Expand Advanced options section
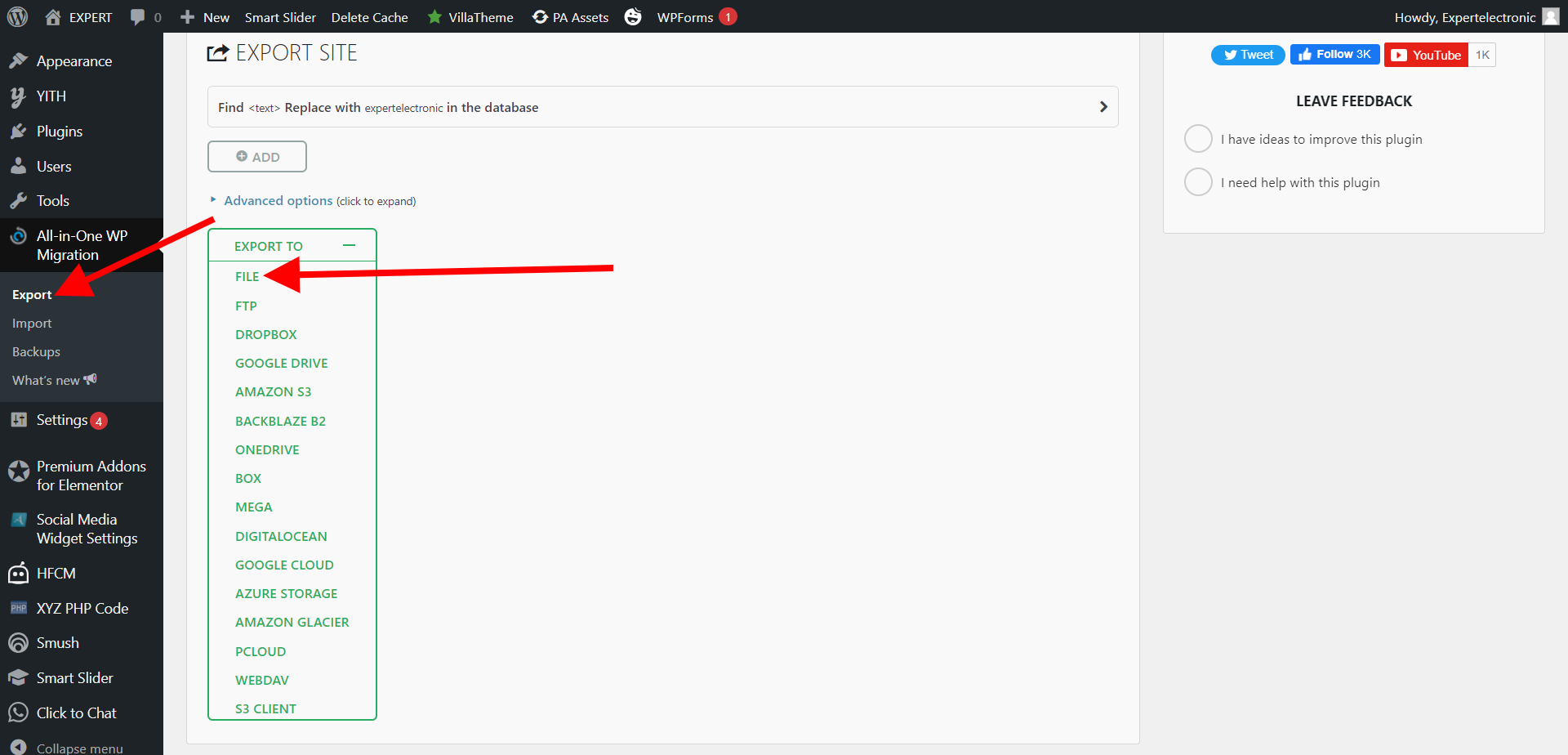1568x755 pixels. click(x=278, y=201)
